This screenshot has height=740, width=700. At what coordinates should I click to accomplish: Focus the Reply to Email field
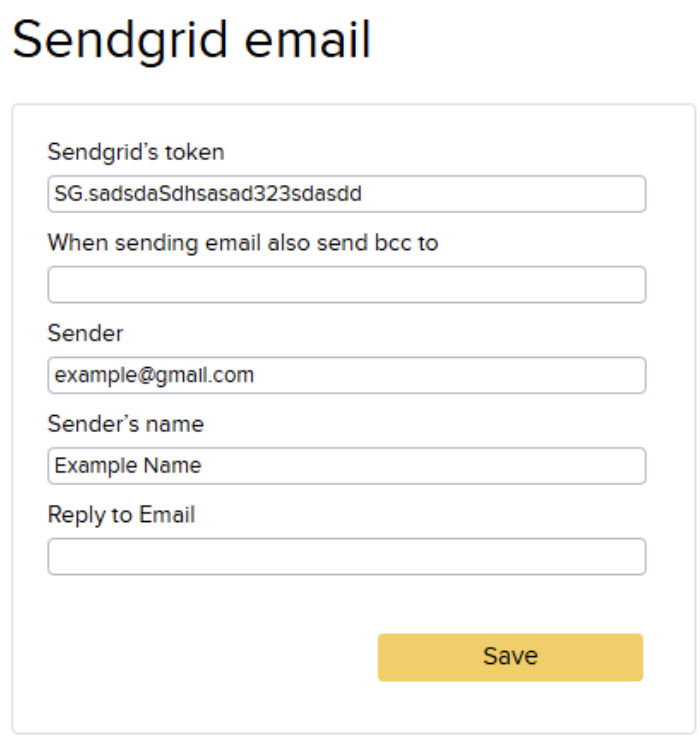(346, 557)
